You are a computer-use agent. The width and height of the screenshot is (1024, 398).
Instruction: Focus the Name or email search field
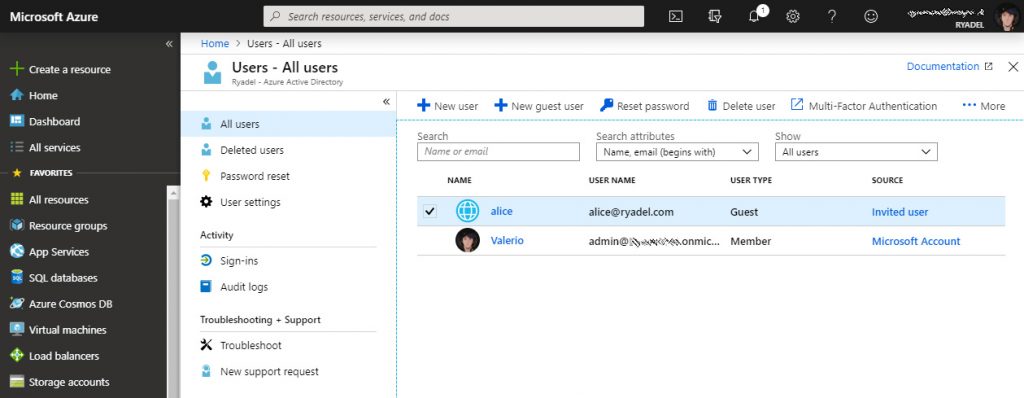coord(498,152)
